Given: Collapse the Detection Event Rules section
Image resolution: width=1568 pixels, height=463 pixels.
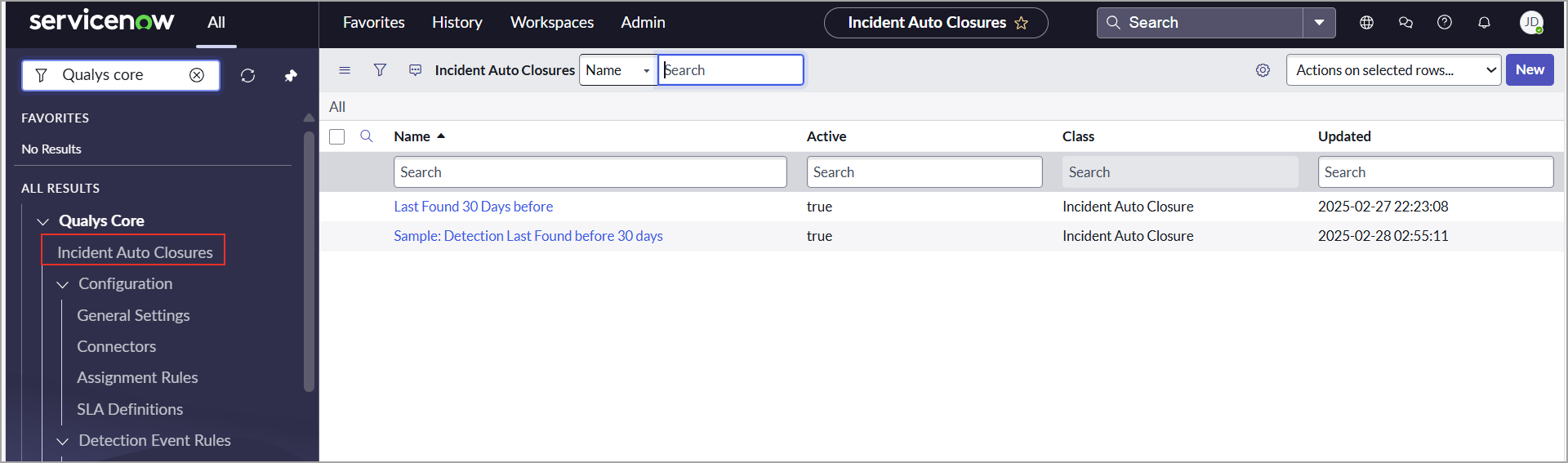Looking at the screenshot, I should pos(63,441).
